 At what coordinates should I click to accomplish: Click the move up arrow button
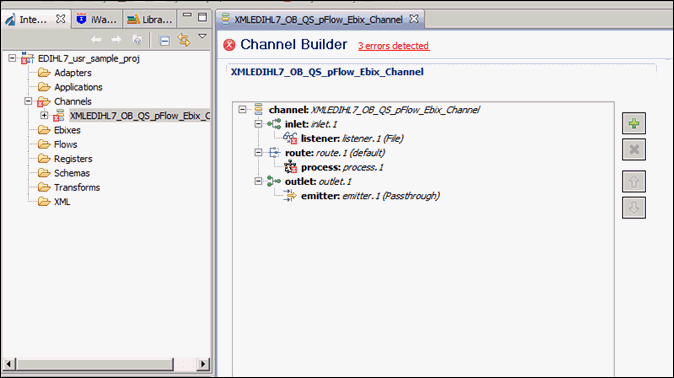(x=634, y=181)
